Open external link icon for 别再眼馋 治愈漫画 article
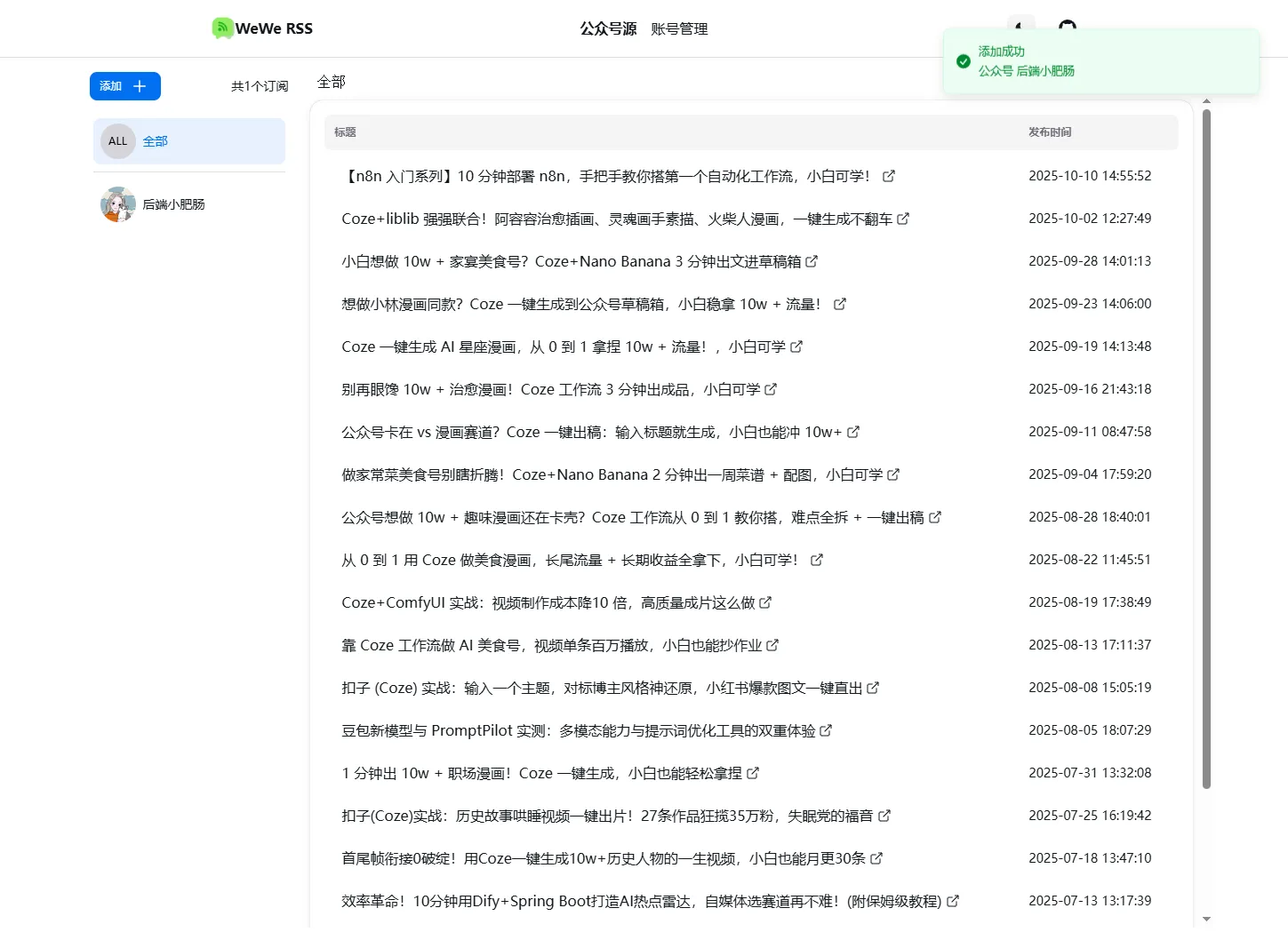This screenshot has width=1288, height=948. [771, 389]
